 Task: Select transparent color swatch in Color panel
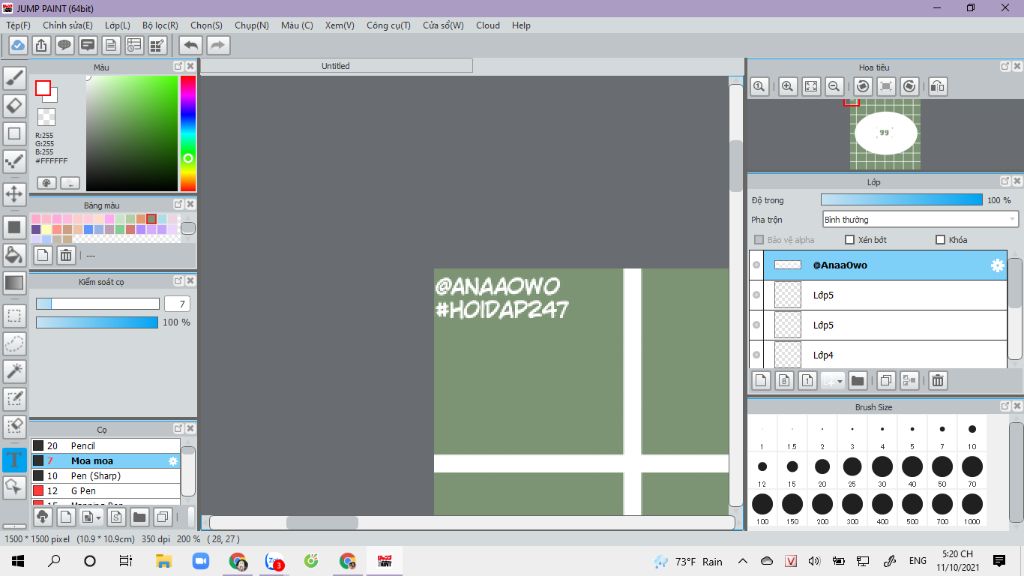46,117
